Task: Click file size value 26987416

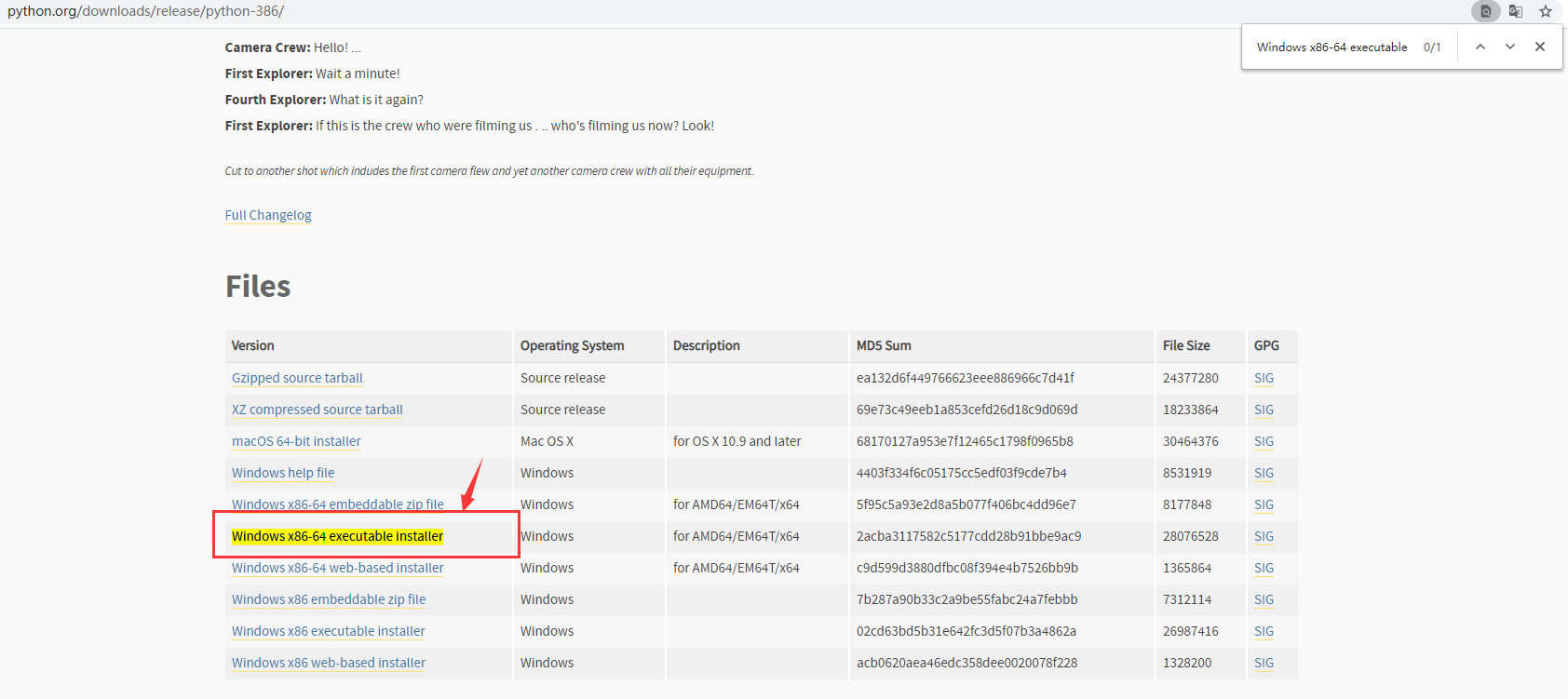Action: click(1190, 631)
